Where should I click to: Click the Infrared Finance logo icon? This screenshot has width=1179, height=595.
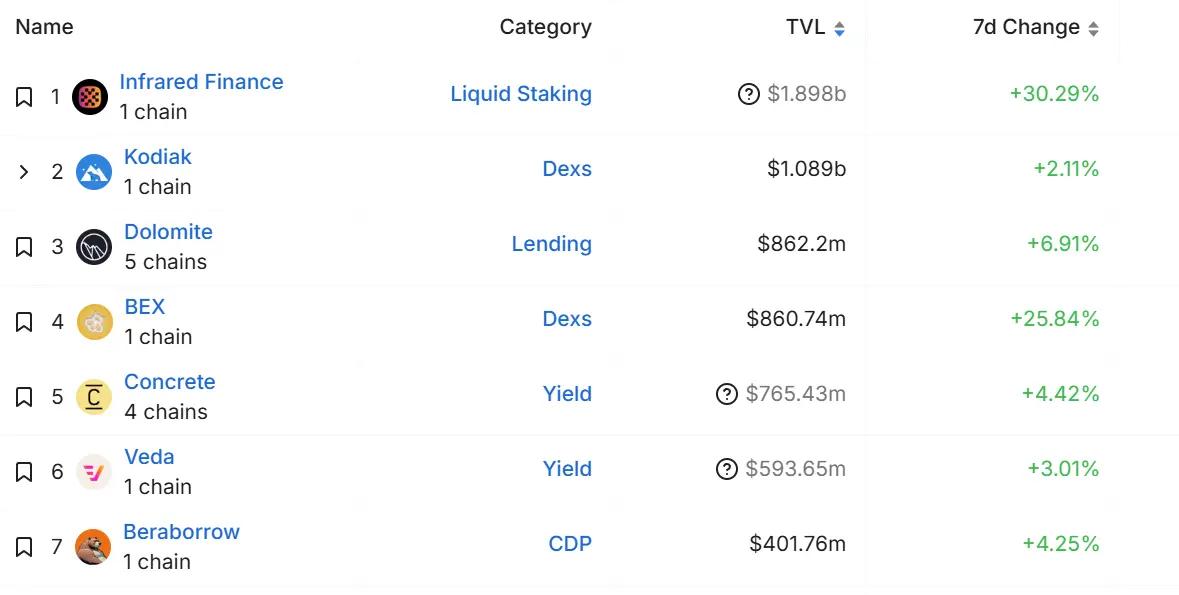(x=91, y=97)
